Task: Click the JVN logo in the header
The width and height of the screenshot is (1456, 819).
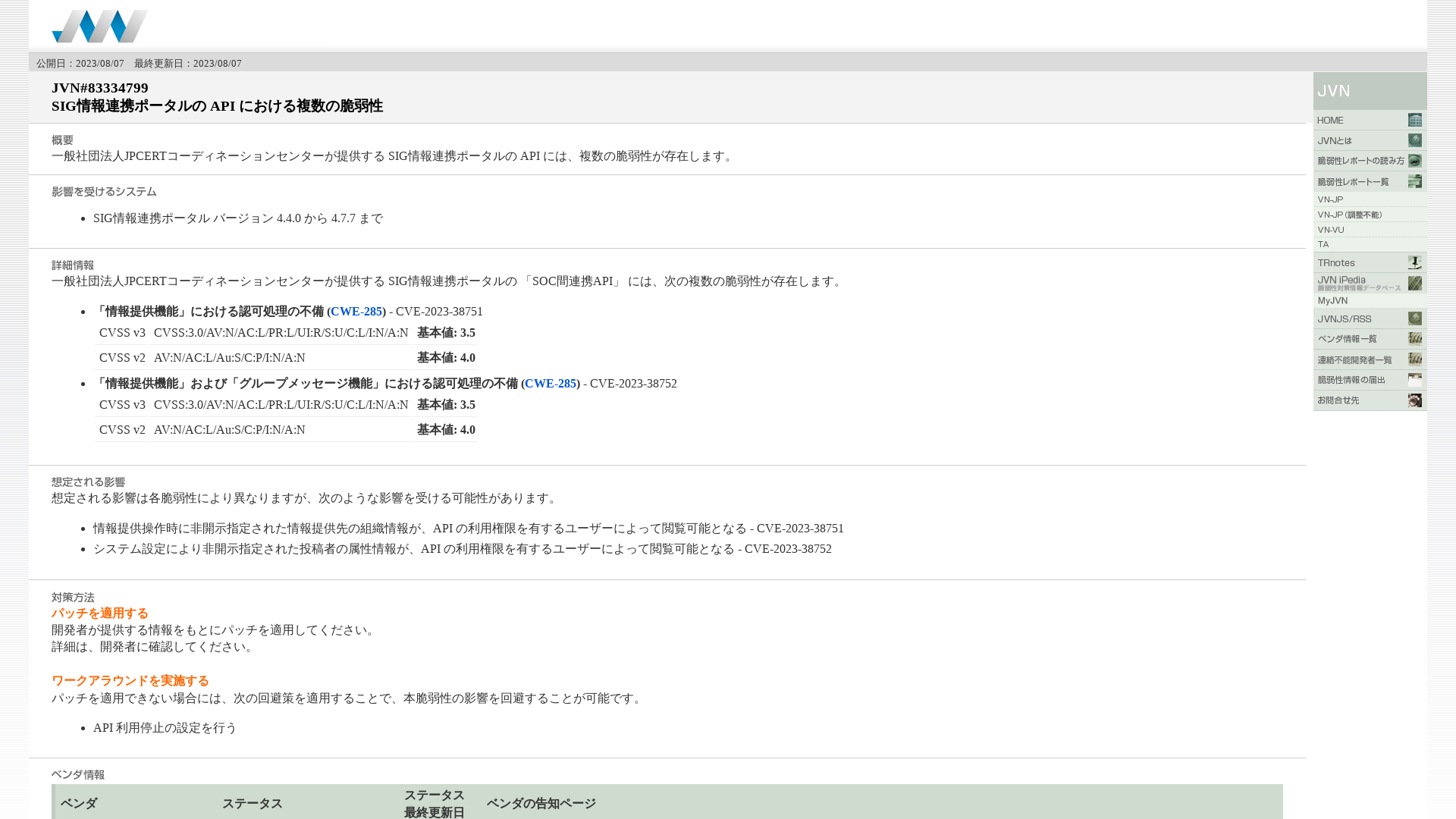Action: click(x=100, y=27)
